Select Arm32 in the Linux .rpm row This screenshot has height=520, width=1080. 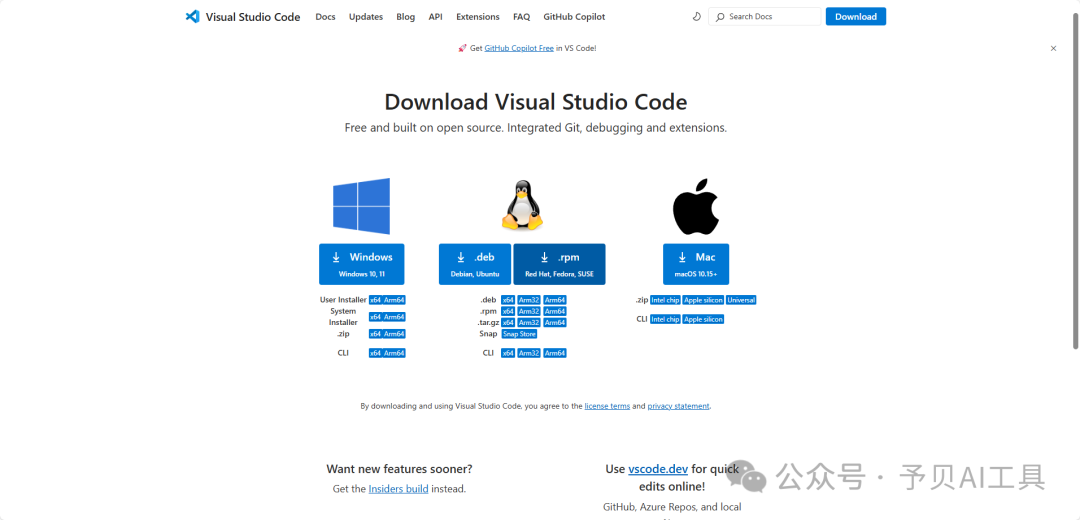click(529, 311)
